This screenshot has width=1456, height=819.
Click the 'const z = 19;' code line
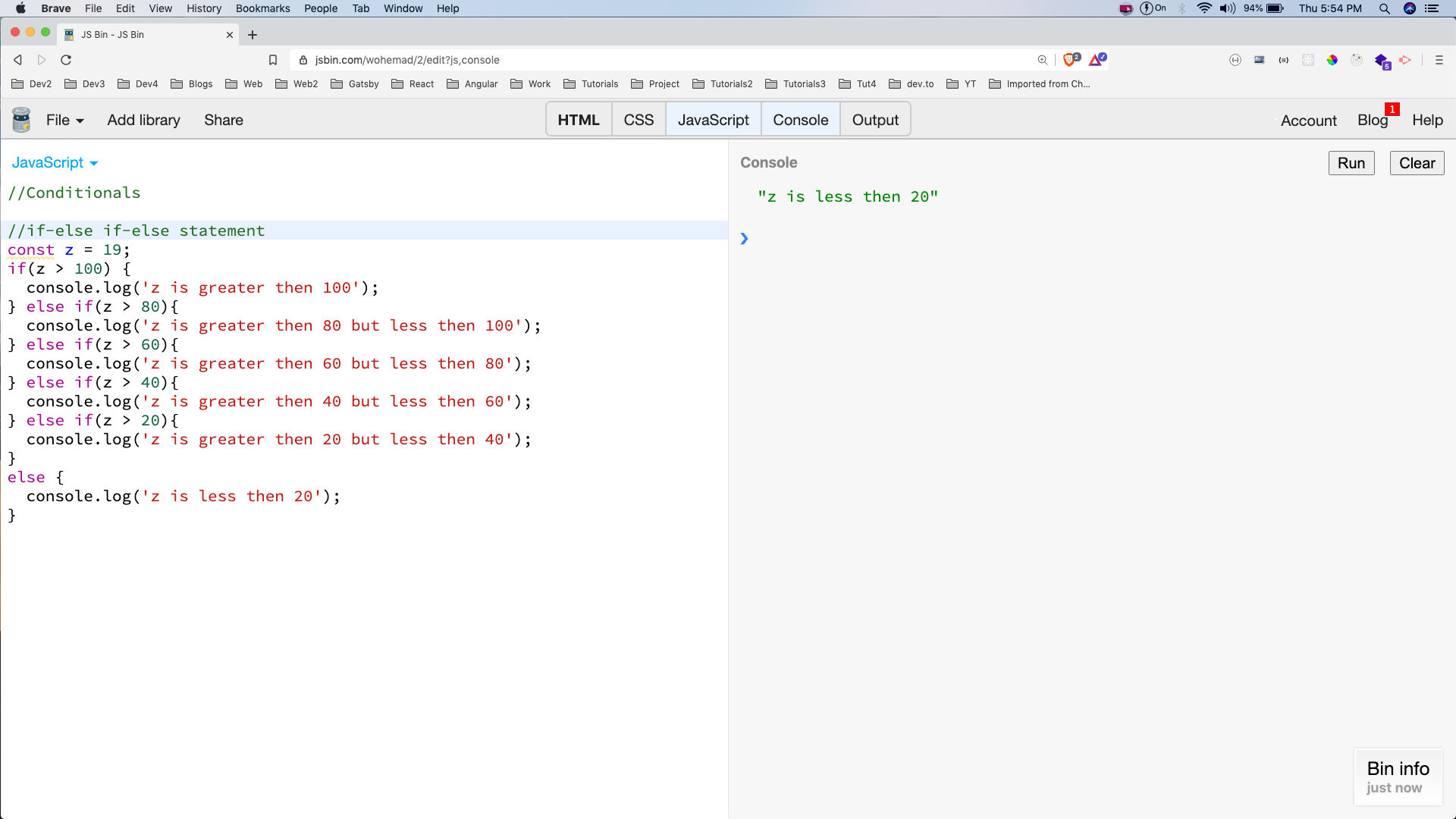click(x=69, y=249)
